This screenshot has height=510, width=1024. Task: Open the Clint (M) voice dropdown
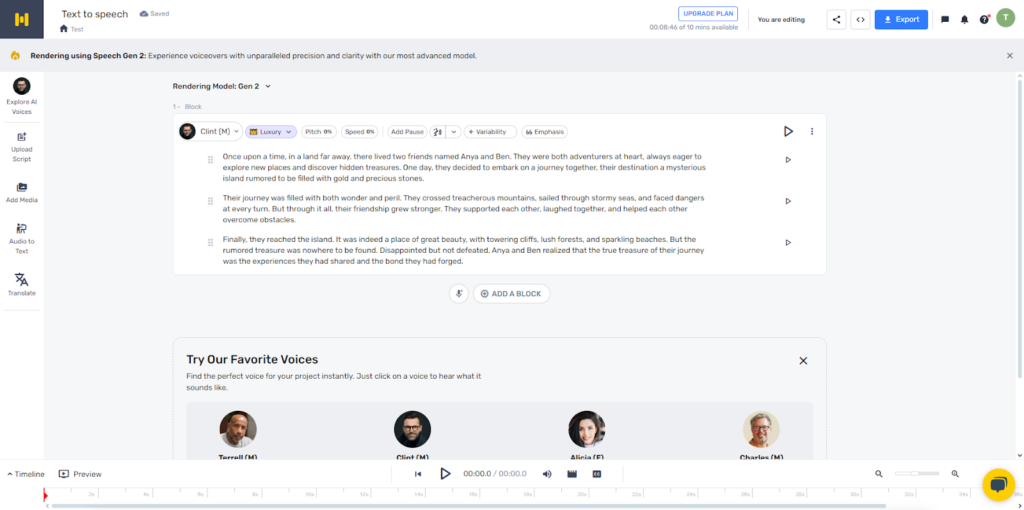[x=210, y=132]
